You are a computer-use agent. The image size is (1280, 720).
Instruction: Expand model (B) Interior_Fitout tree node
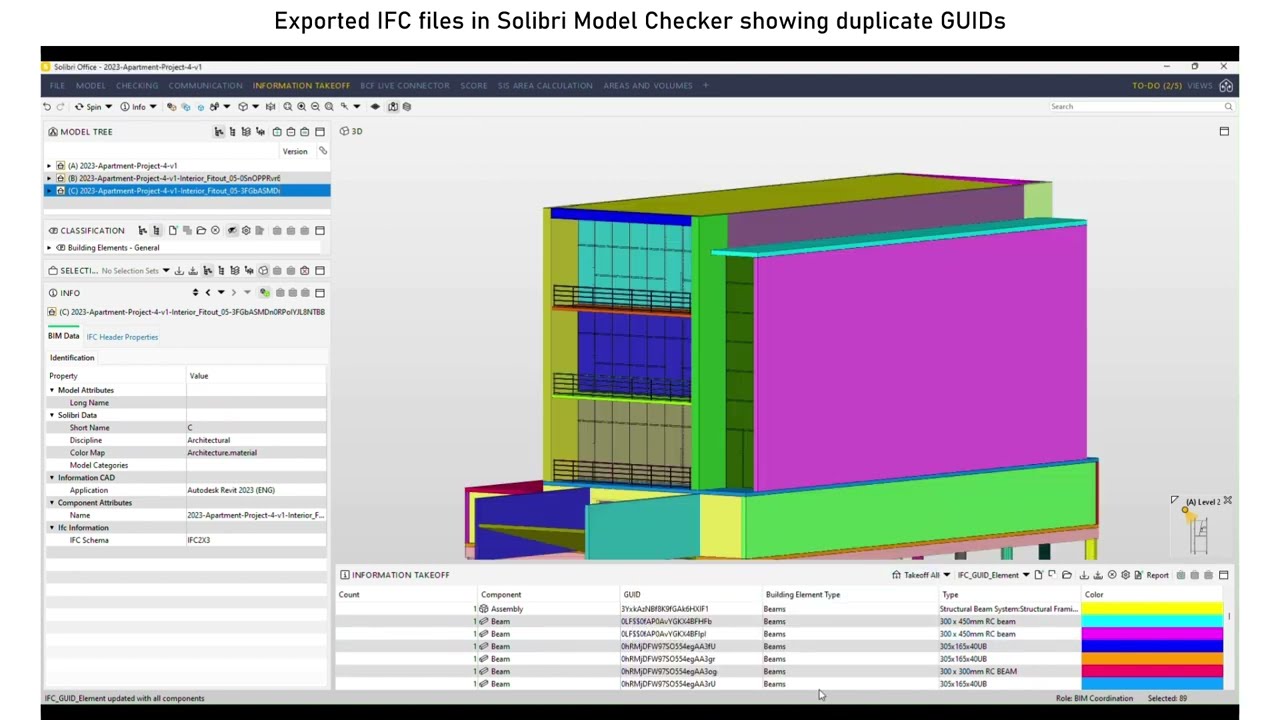coord(49,178)
